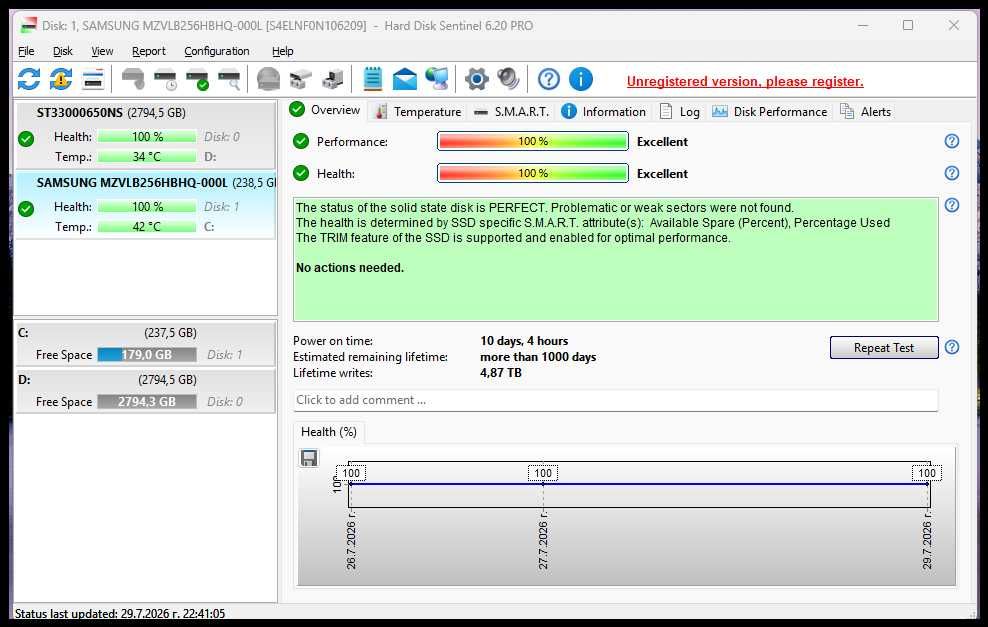Click the Hard Disk Sentinel title bar icon
Viewport: 988px width, 627px height.
point(29,25)
